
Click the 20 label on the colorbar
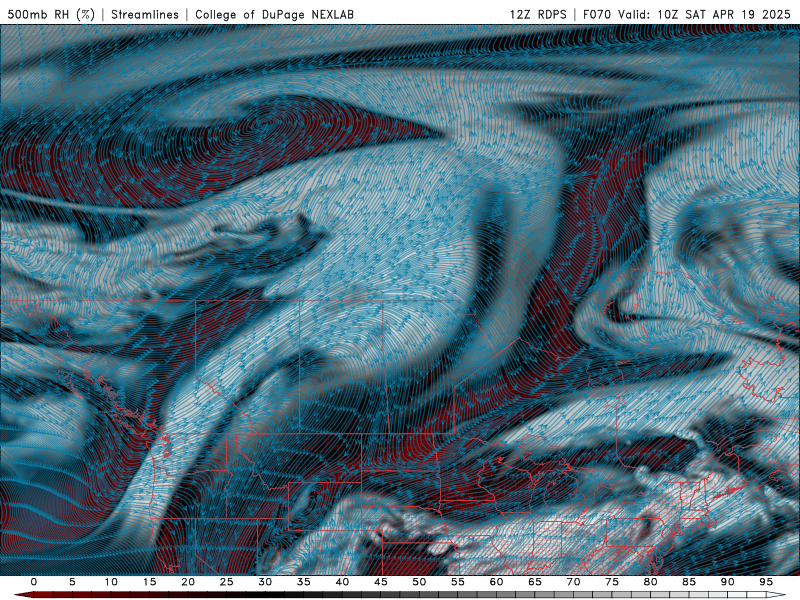(188, 582)
